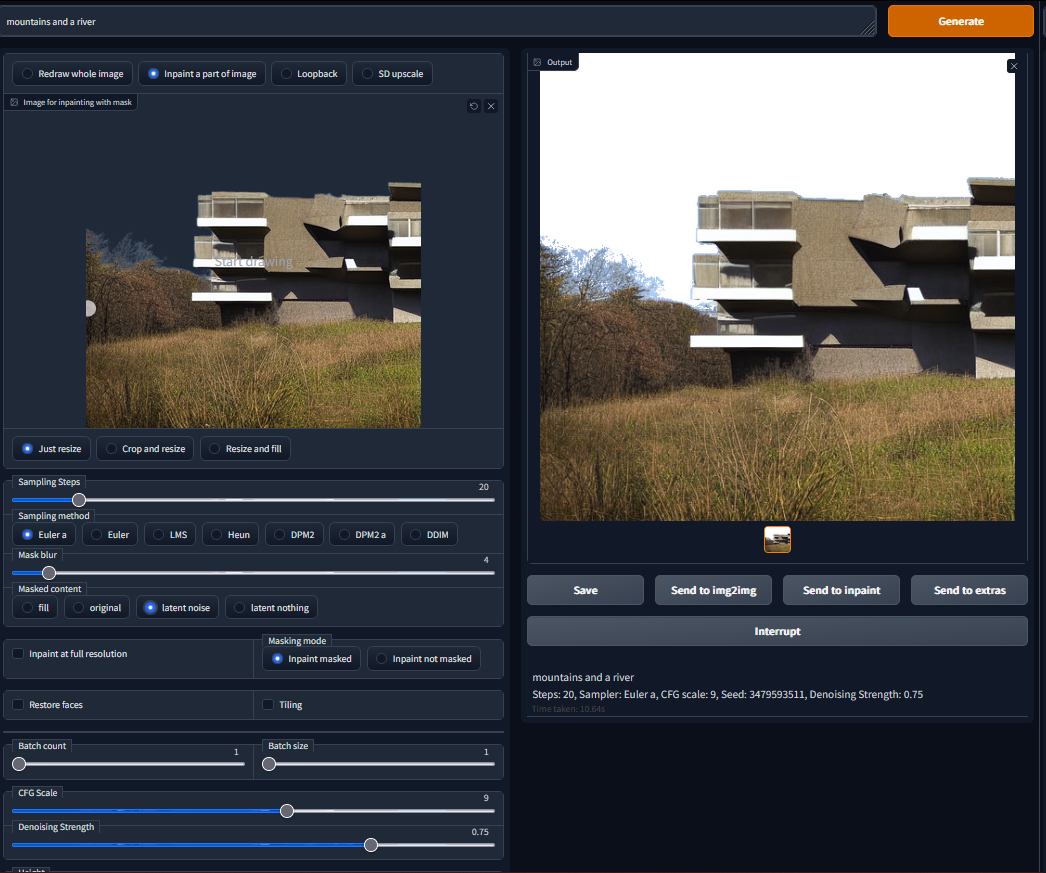Enable the Restore faces option

coord(17,704)
